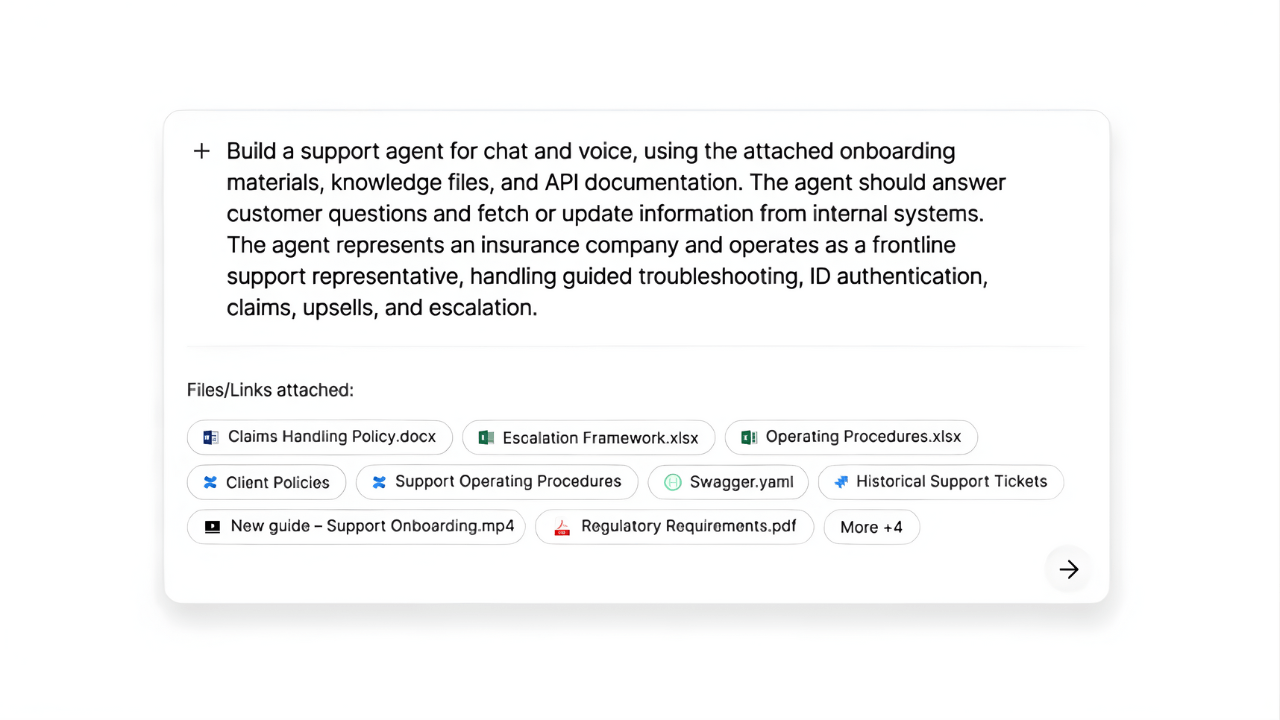Click the puzzle icon on Historical Support Tickets
The height and width of the screenshot is (720, 1280).
(x=840, y=482)
